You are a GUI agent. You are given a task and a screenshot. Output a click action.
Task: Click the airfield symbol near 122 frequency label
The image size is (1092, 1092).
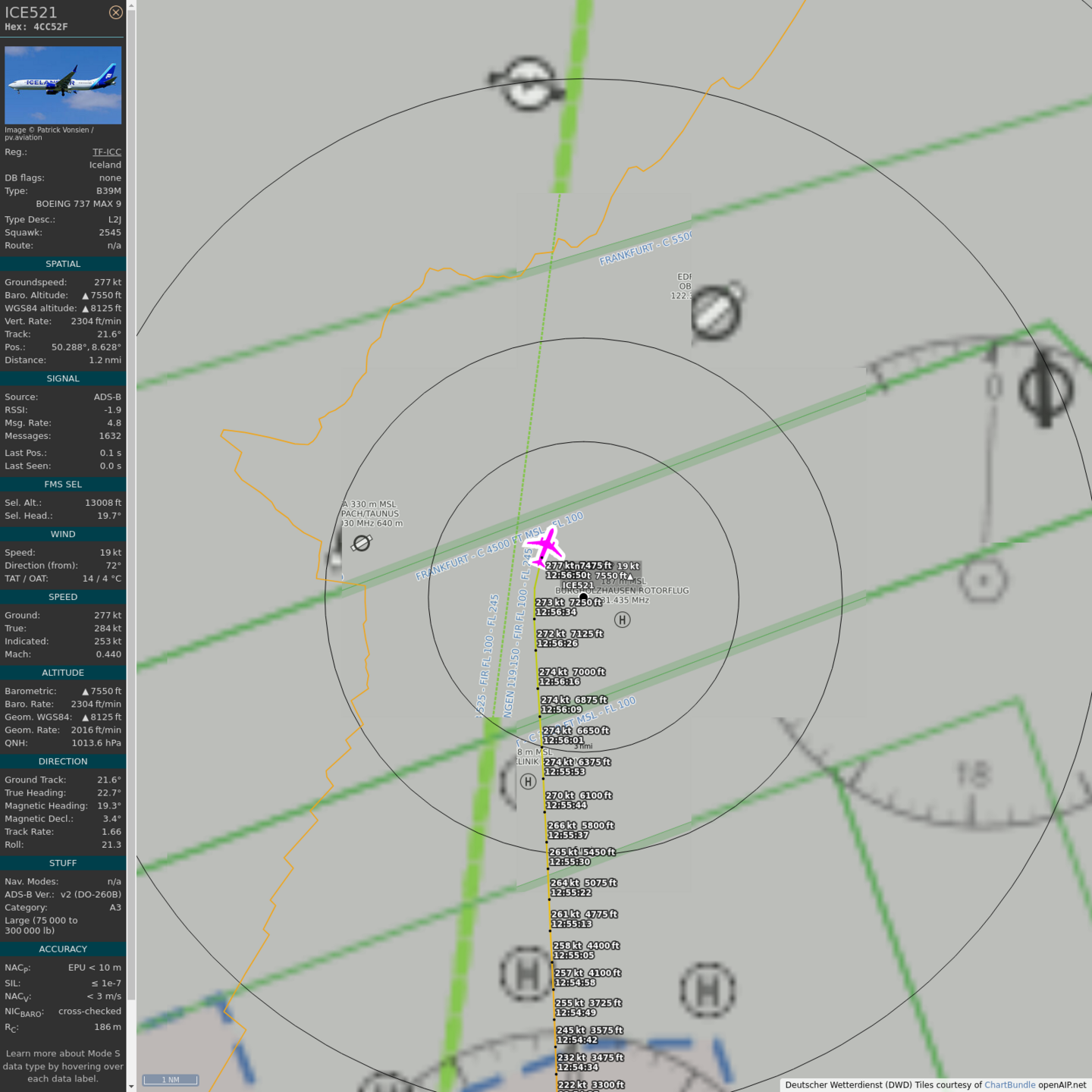pyautogui.click(x=717, y=311)
